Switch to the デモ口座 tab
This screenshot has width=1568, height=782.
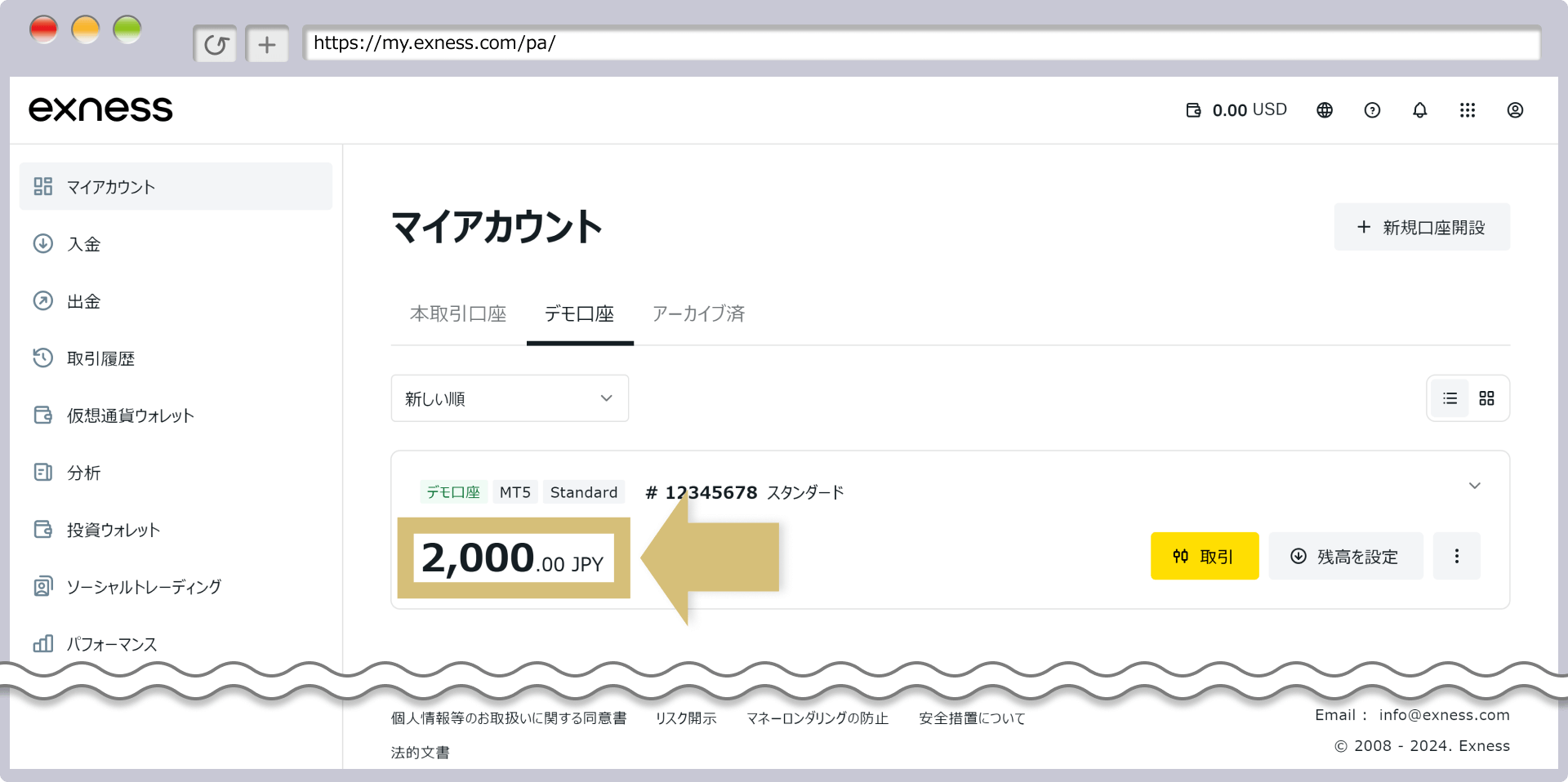pos(580,313)
